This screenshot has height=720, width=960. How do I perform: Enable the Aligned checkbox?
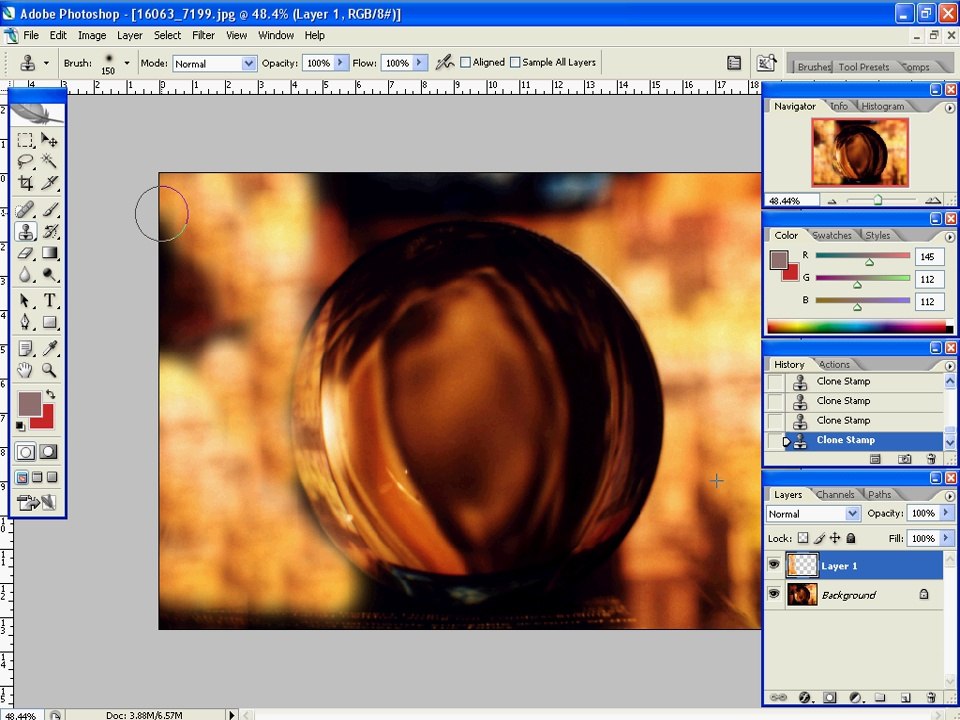(465, 62)
